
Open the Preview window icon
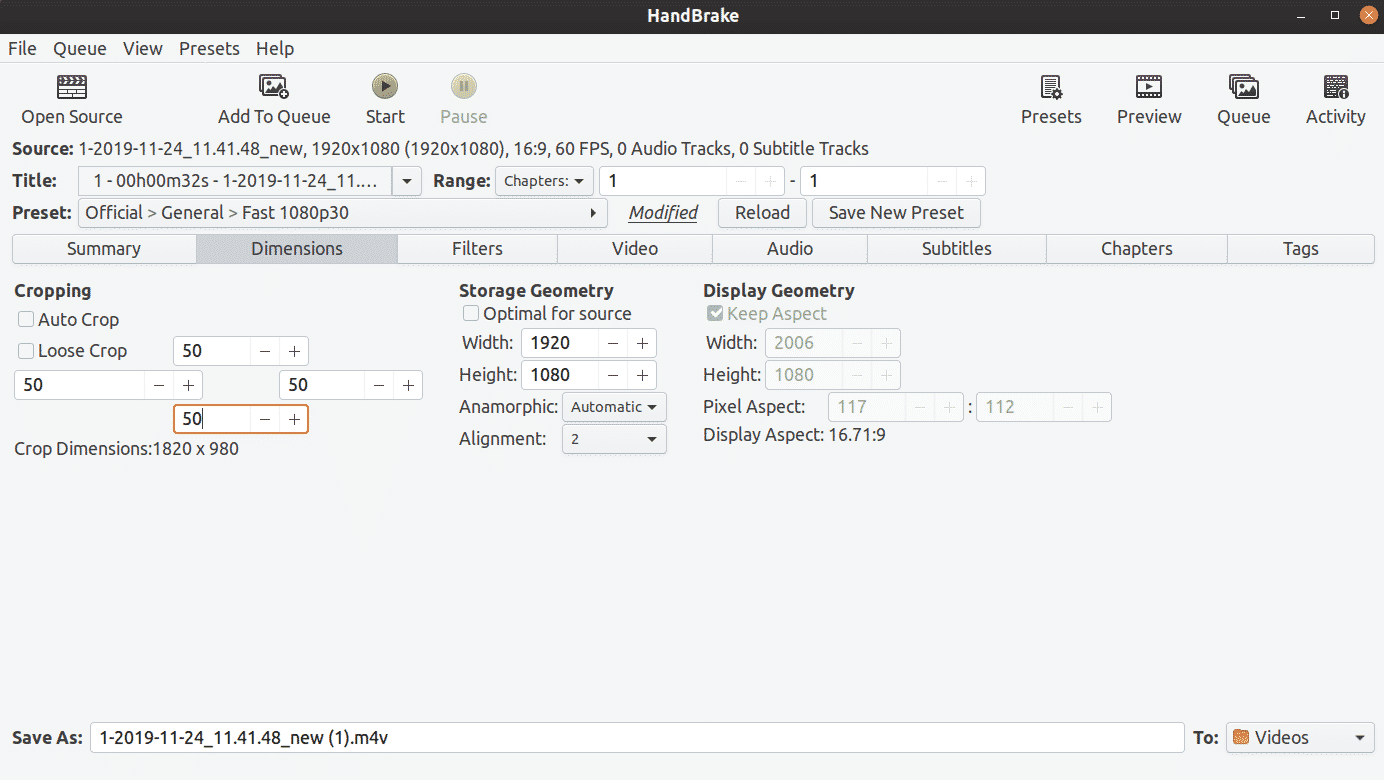pyautogui.click(x=1149, y=87)
